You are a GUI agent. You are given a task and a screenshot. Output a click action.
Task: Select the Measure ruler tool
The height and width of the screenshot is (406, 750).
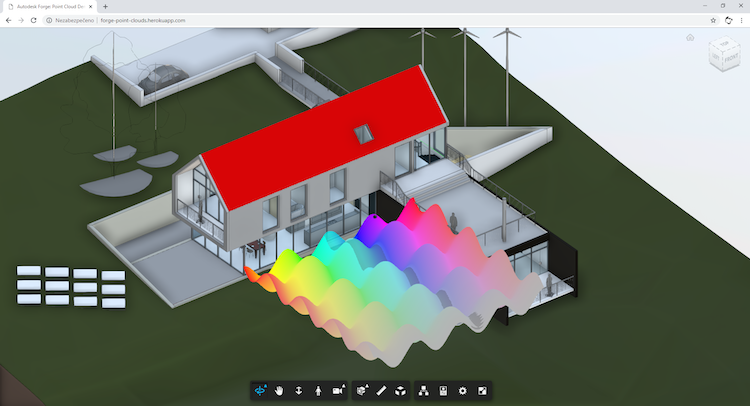click(381, 391)
